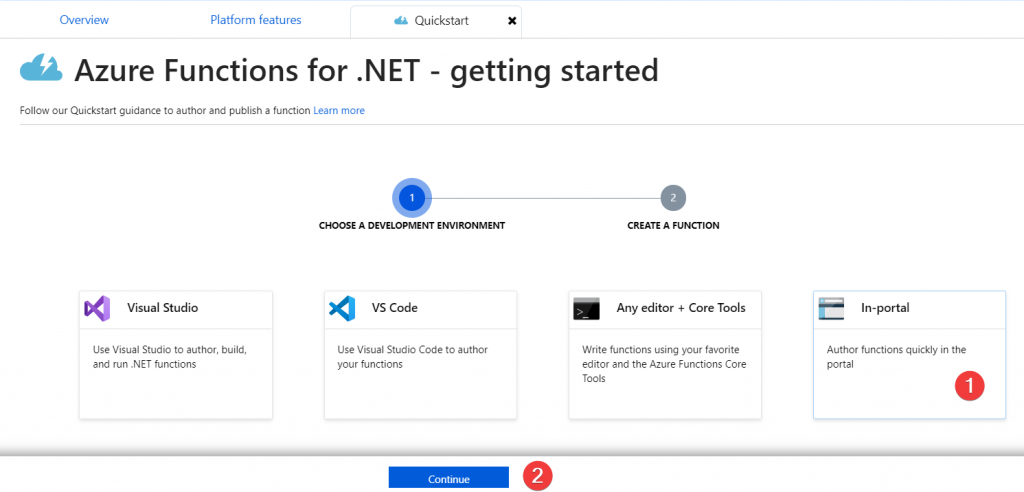Select step 1 Choose a development environment
This screenshot has width=1024, height=492.
(411, 197)
